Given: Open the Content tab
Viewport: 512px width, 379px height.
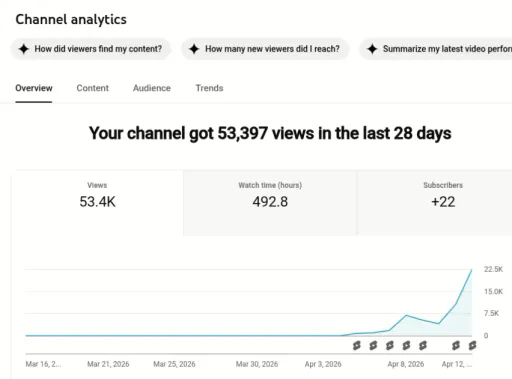Looking at the screenshot, I should pyautogui.click(x=93, y=88).
